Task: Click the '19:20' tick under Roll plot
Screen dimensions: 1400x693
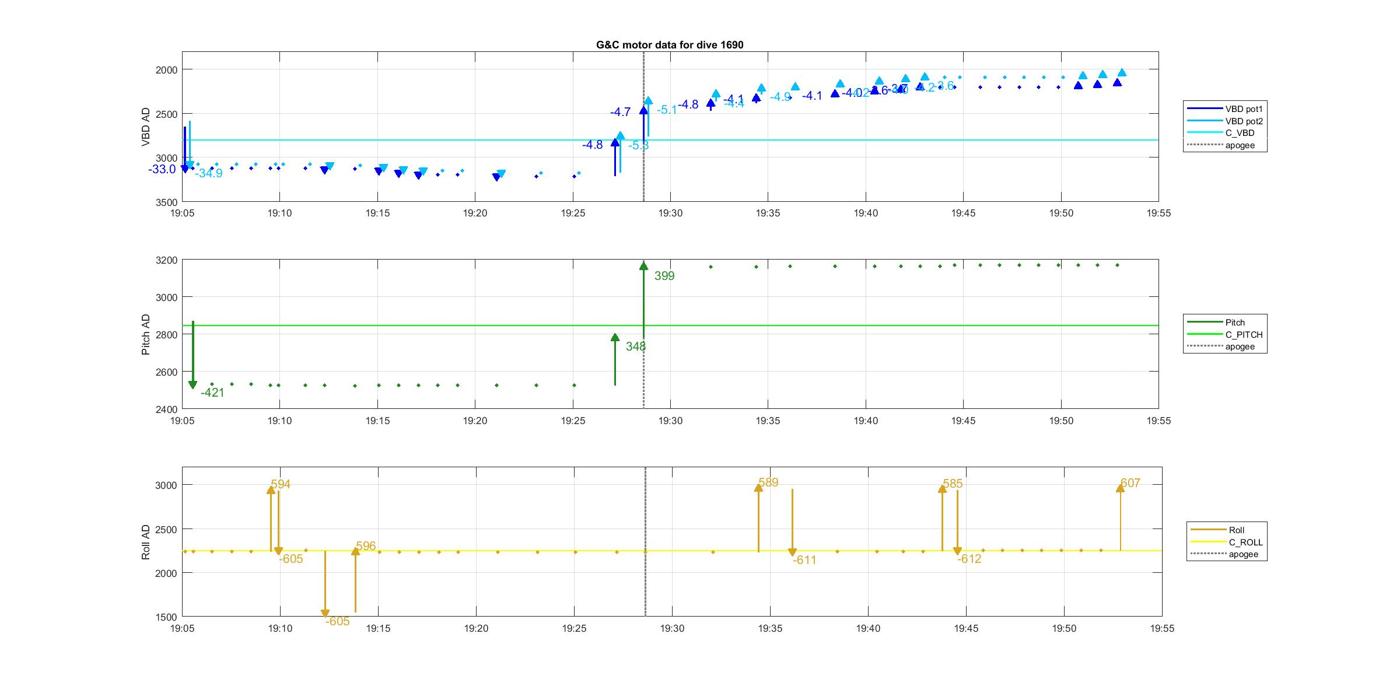Action: coord(476,628)
